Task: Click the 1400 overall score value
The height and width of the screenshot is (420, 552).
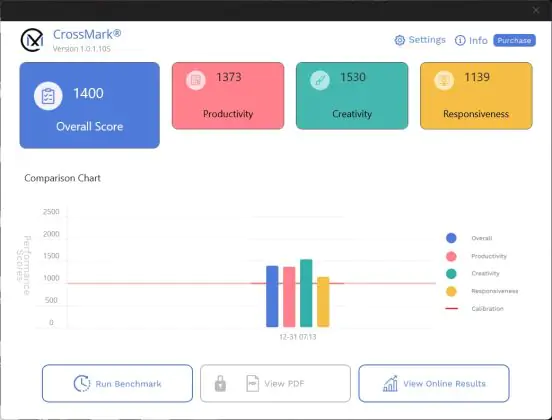Action: point(88,93)
